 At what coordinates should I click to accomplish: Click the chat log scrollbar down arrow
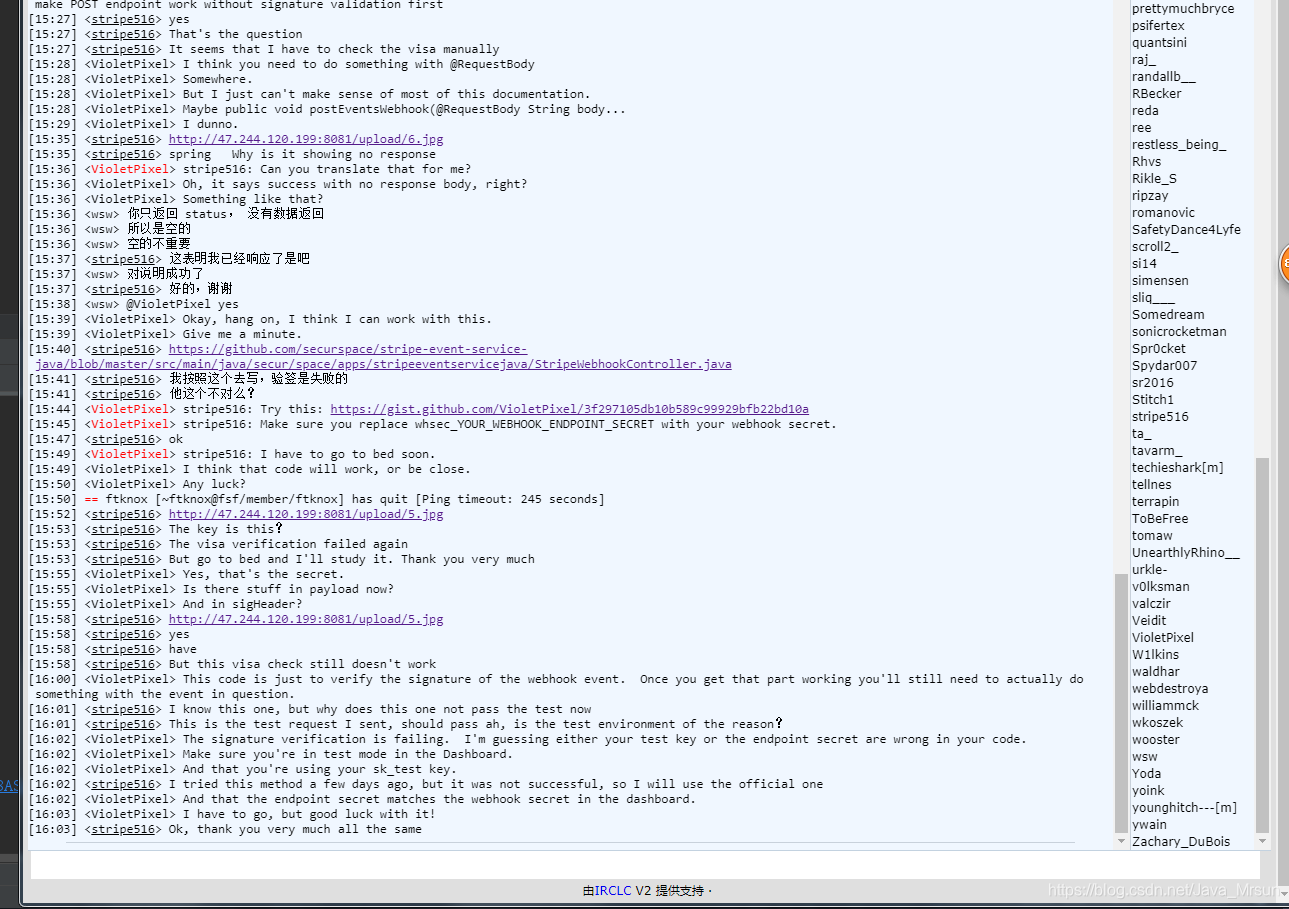[1121, 841]
